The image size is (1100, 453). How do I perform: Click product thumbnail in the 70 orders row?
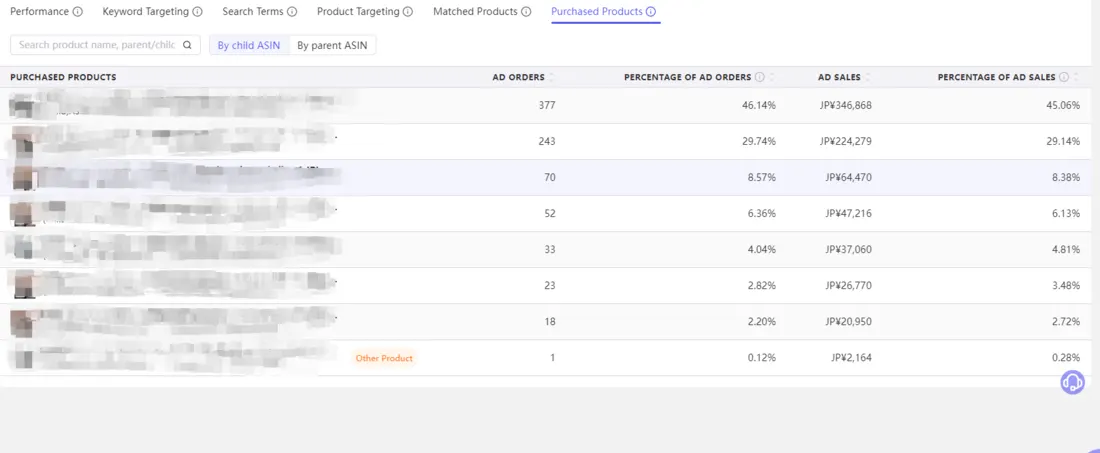[x=23, y=178]
